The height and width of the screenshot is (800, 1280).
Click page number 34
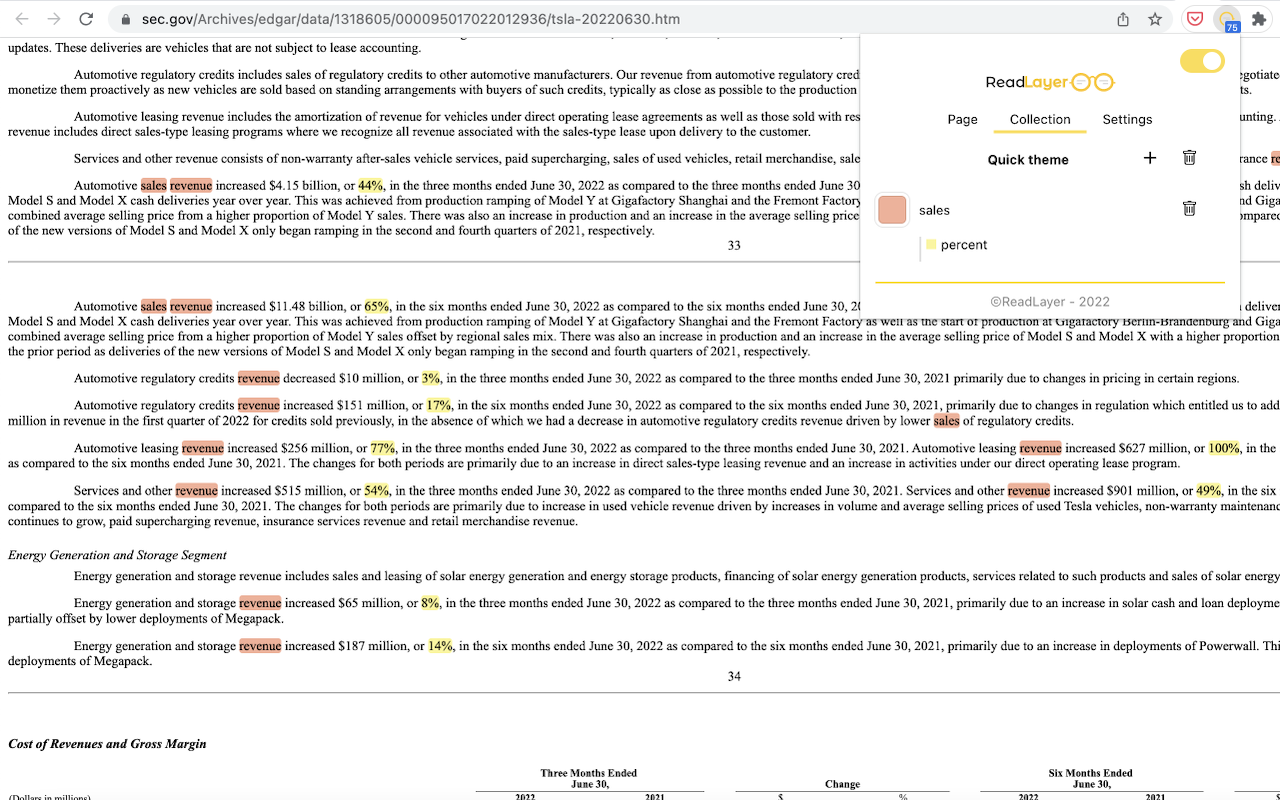pyautogui.click(x=734, y=677)
